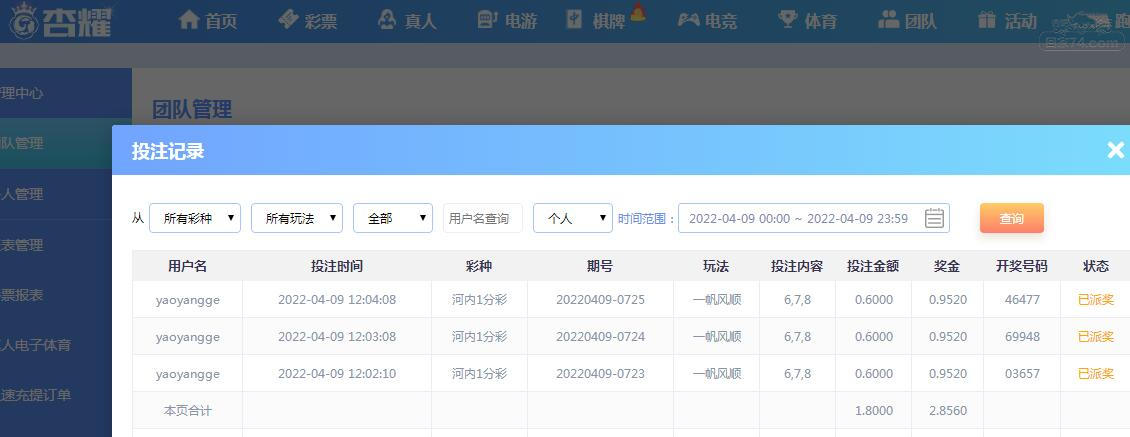Click the 用户名 column header
1130x437 pixels.
coord(187,266)
